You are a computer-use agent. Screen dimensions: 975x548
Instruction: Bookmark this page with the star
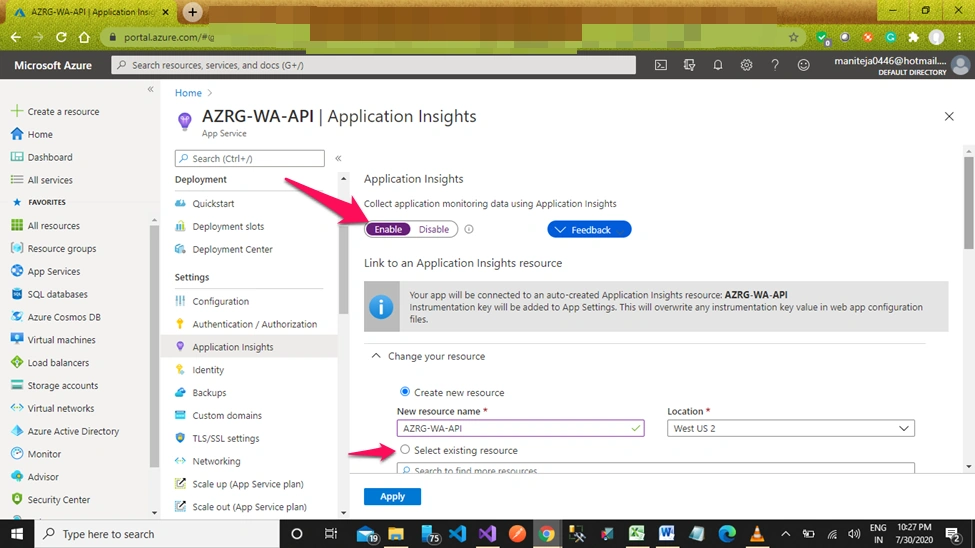pos(793,37)
